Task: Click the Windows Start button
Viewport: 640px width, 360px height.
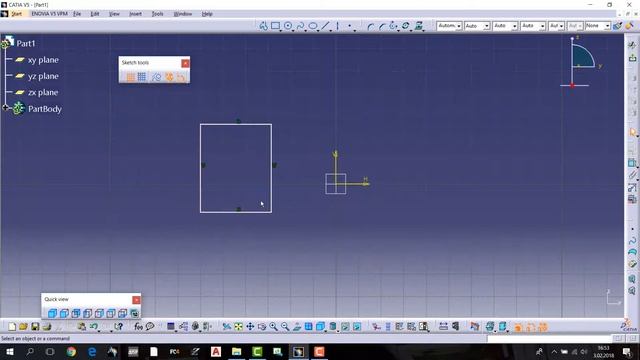Action: [x=9, y=351]
